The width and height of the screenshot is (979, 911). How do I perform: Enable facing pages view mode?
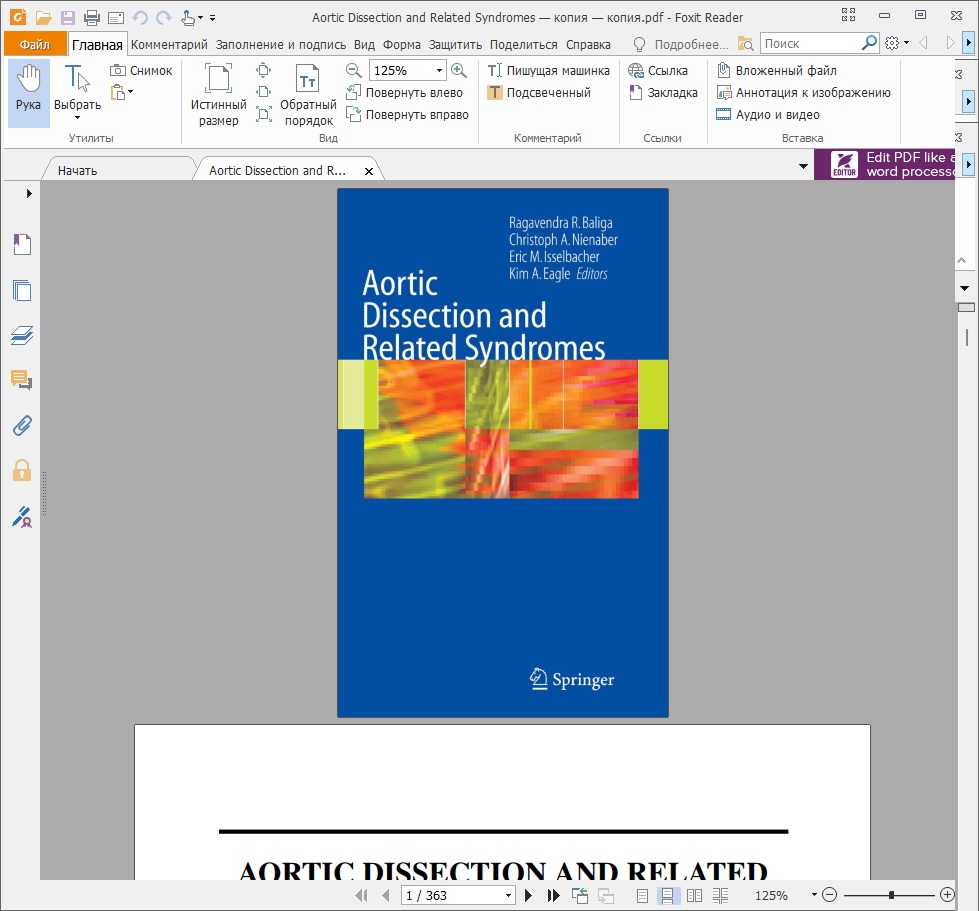pyautogui.click(x=694, y=895)
